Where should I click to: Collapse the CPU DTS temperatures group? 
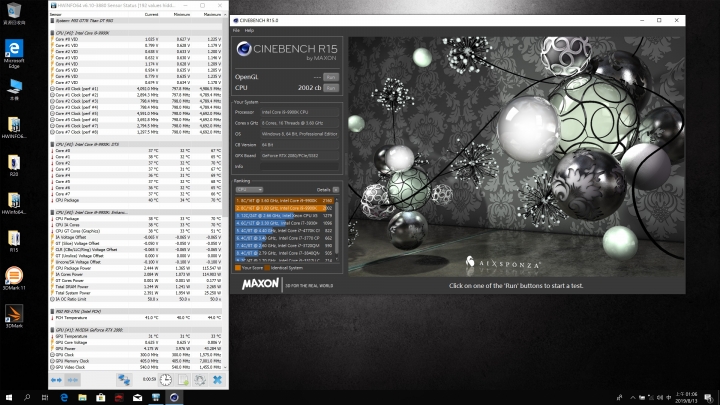[x=136, y=144]
